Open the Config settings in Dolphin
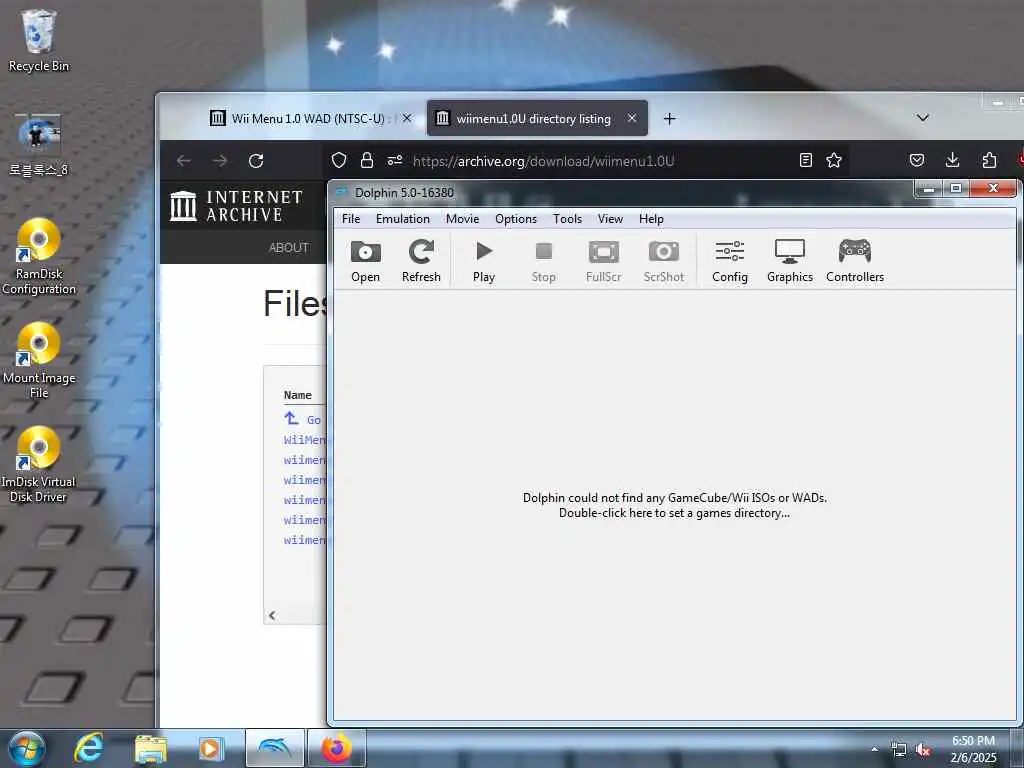 pos(729,261)
